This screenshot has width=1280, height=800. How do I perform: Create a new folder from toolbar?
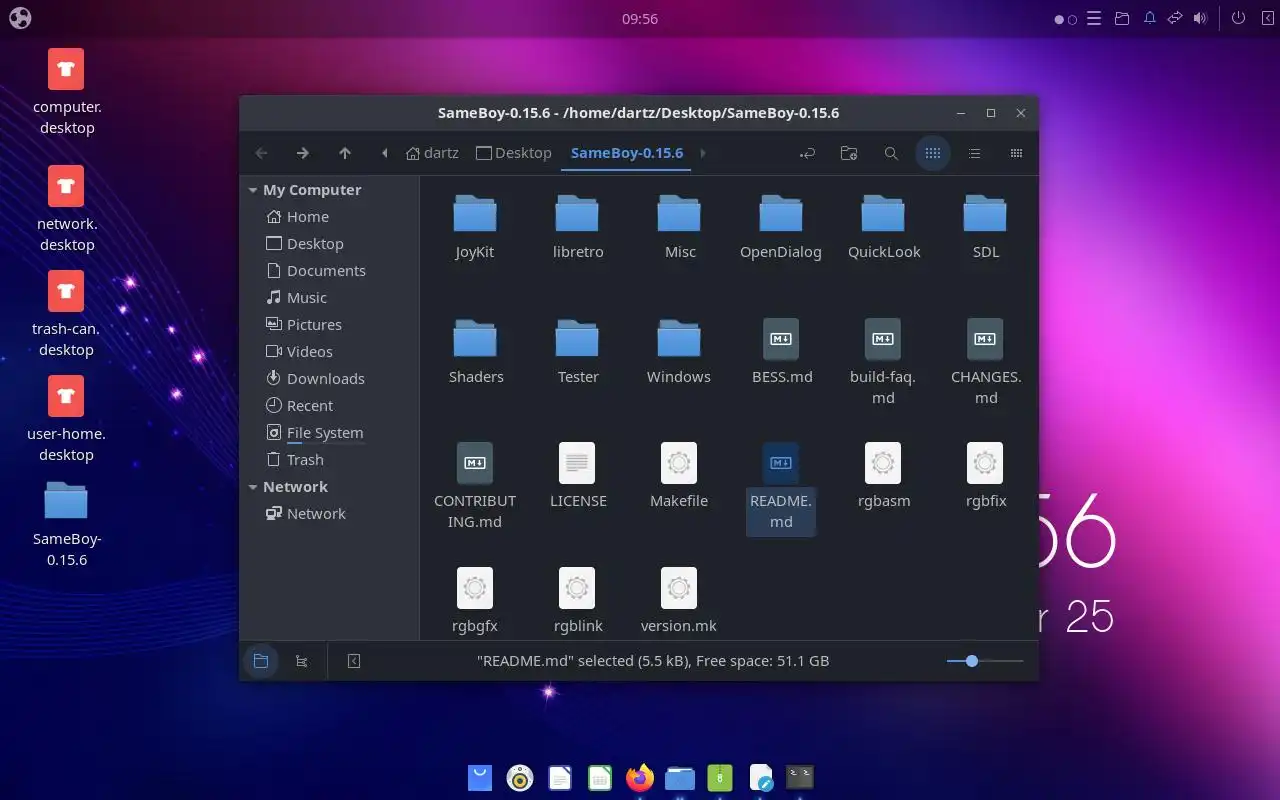click(849, 153)
